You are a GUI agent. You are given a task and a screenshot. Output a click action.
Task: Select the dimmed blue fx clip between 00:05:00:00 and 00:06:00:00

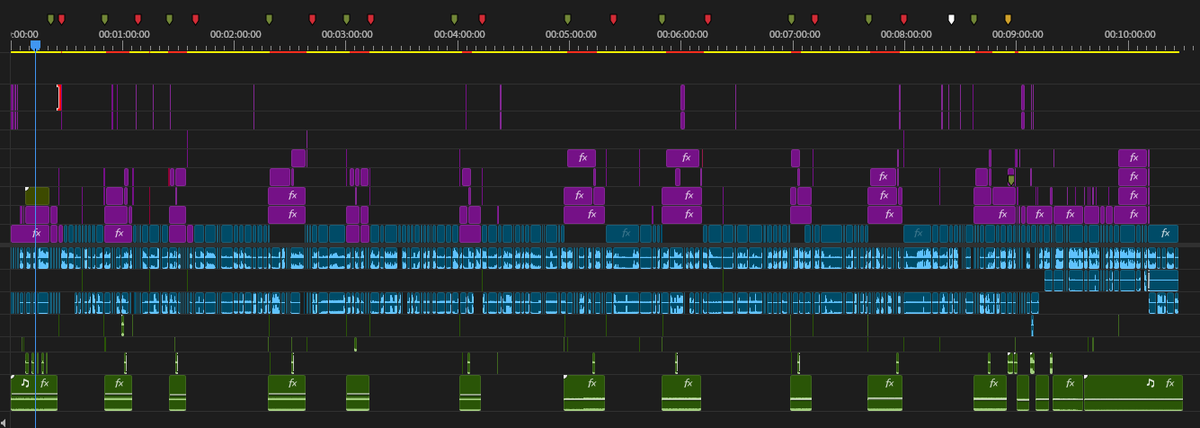[624, 234]
